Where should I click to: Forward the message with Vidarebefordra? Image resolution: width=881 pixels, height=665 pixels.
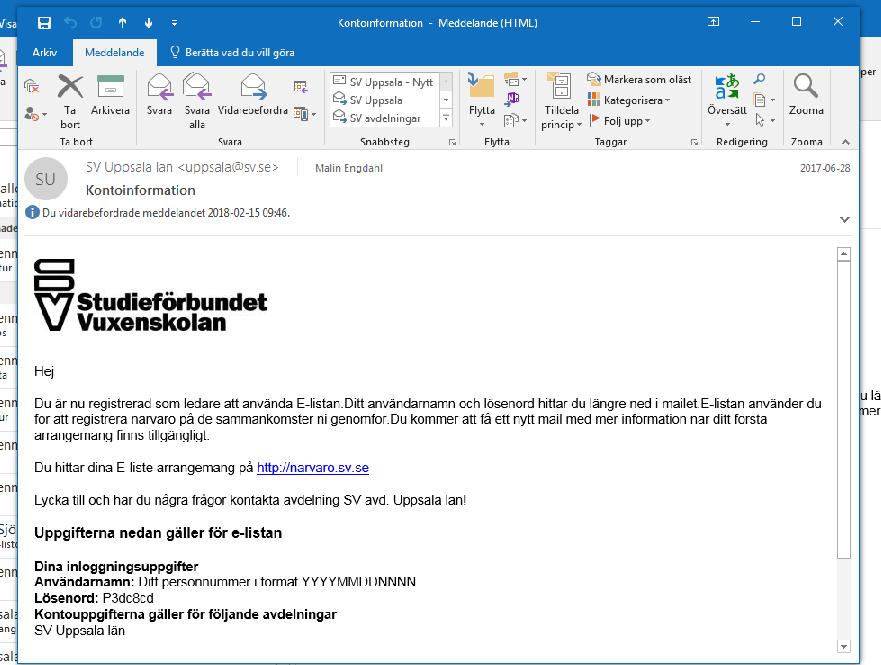(253, 95)
